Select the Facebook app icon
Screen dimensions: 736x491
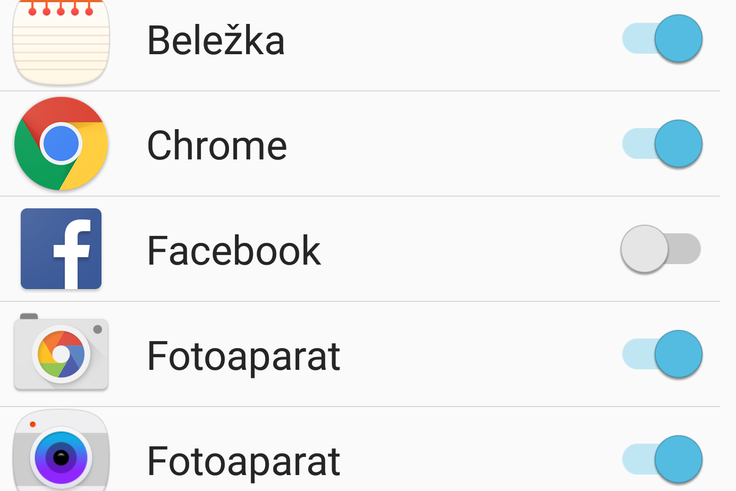pyautogui.click(x=61, y=249)
